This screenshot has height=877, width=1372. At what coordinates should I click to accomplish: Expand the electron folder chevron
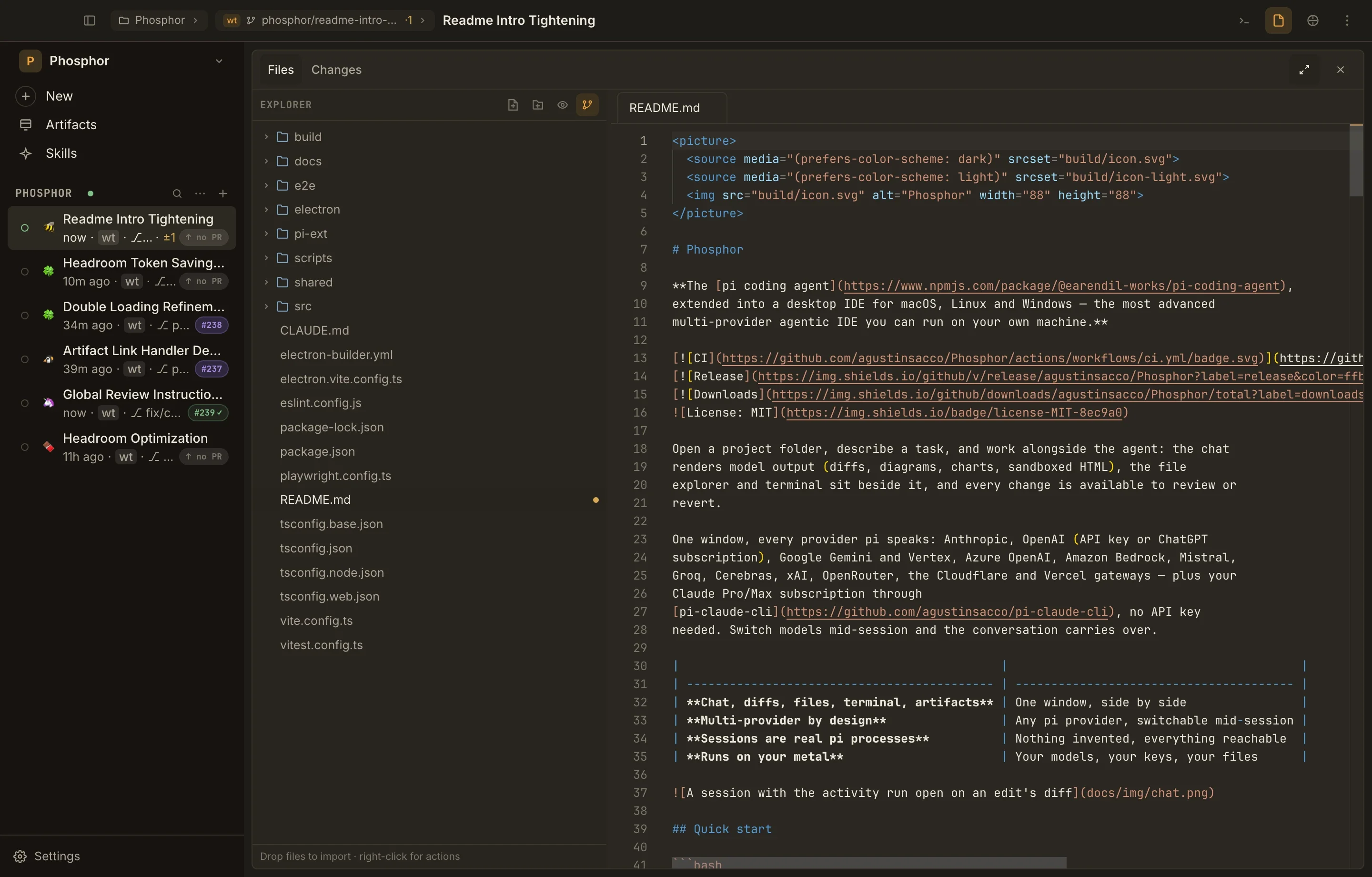click(266, 210)
